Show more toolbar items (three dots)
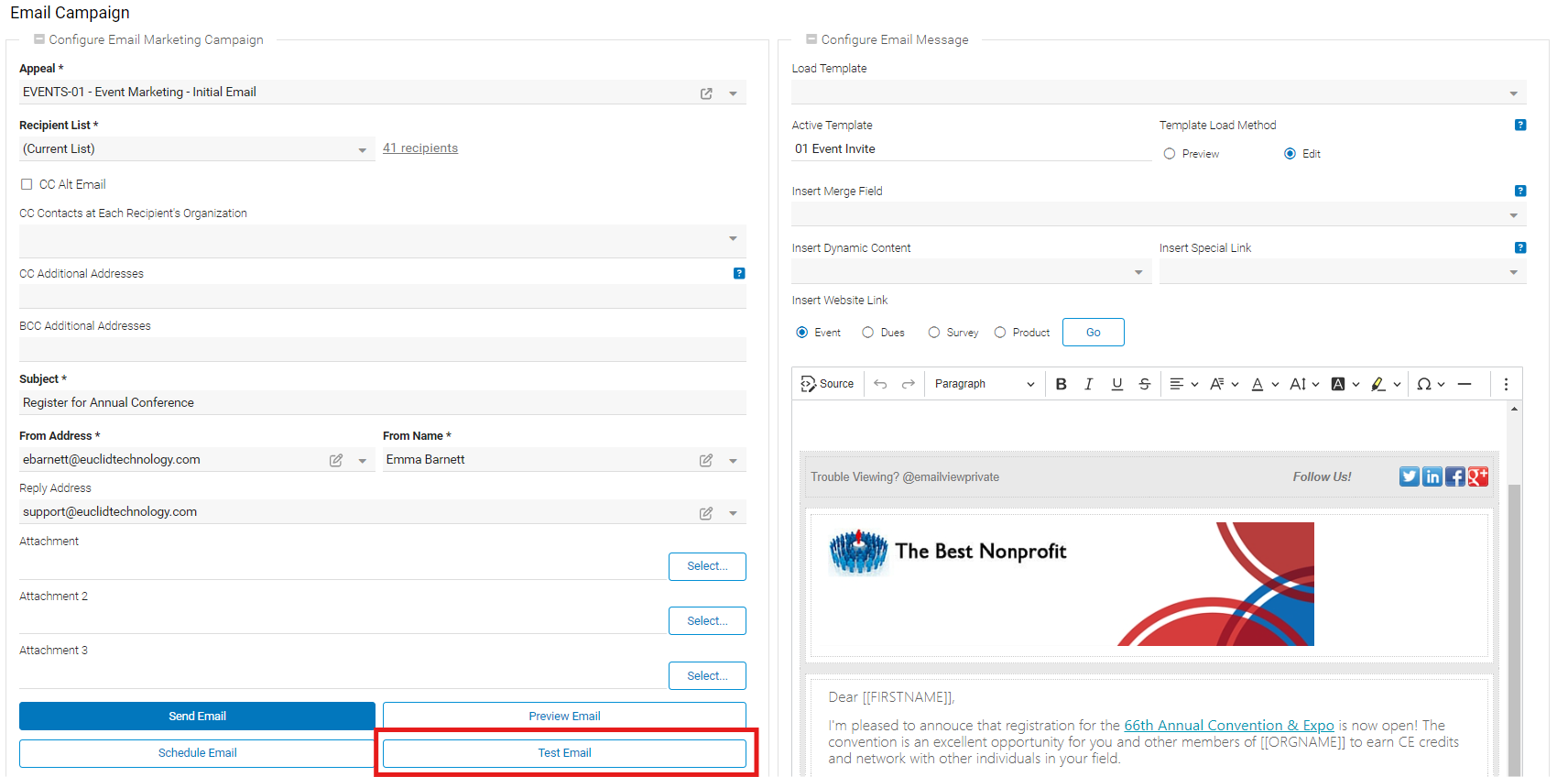 [x=1506, y=384]
